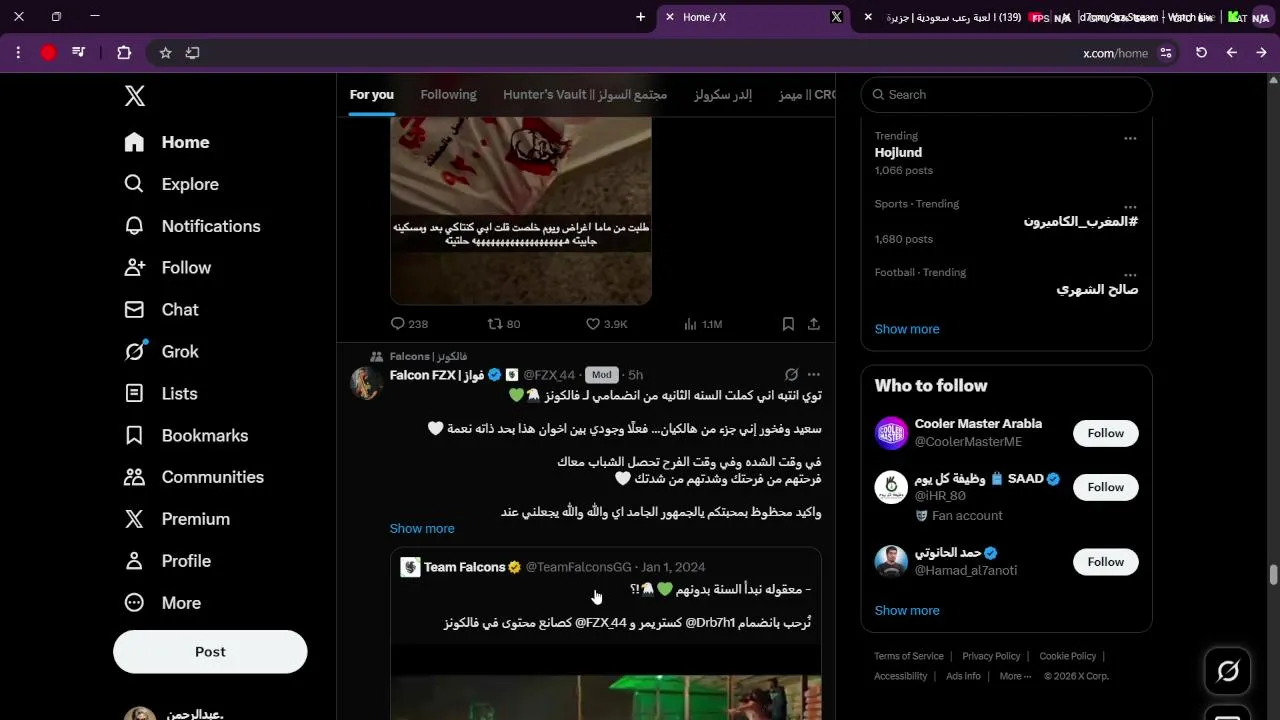Open the Chrome three-dot menu
The width and height of the screenshot is (1280, 720).
click(18, 53)
